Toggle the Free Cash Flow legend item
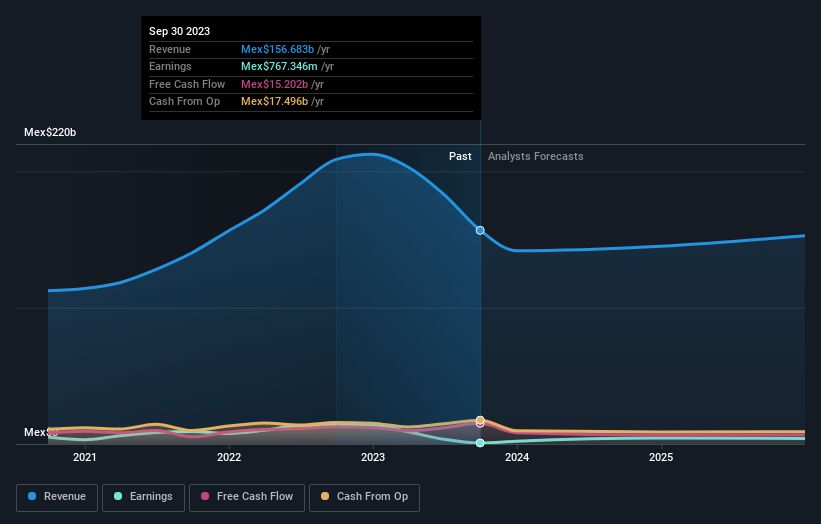The image size is (821, 524). click(x=247, y=497)
